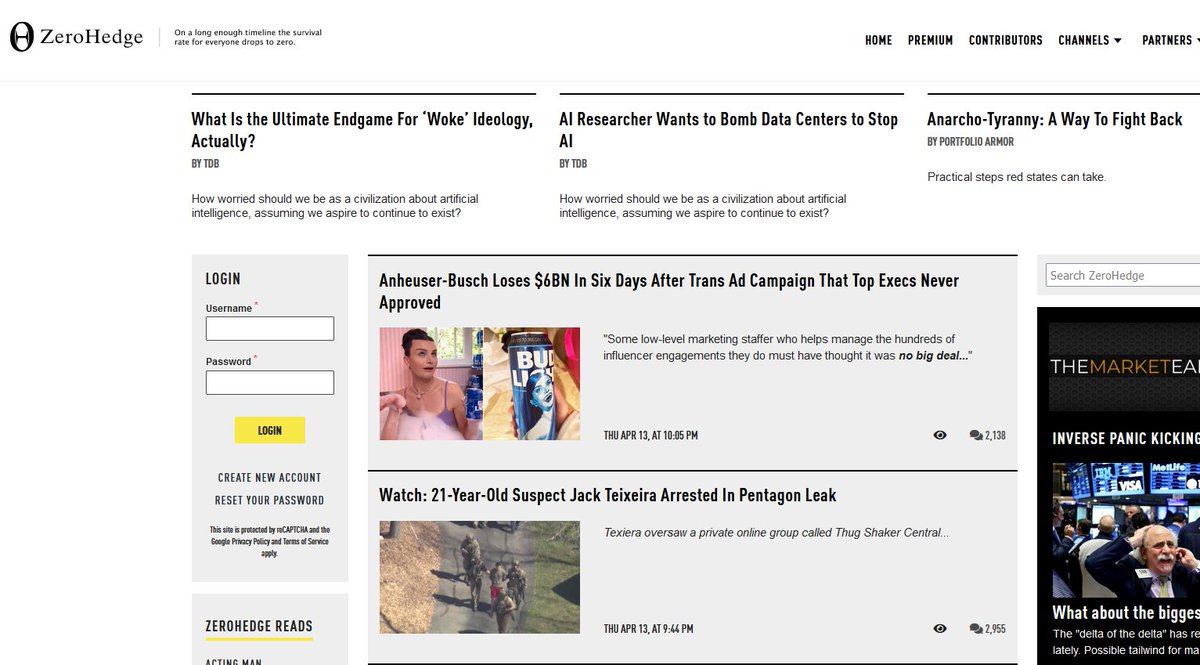Click the 'no big deal' article excerpt

click(788, 347)
